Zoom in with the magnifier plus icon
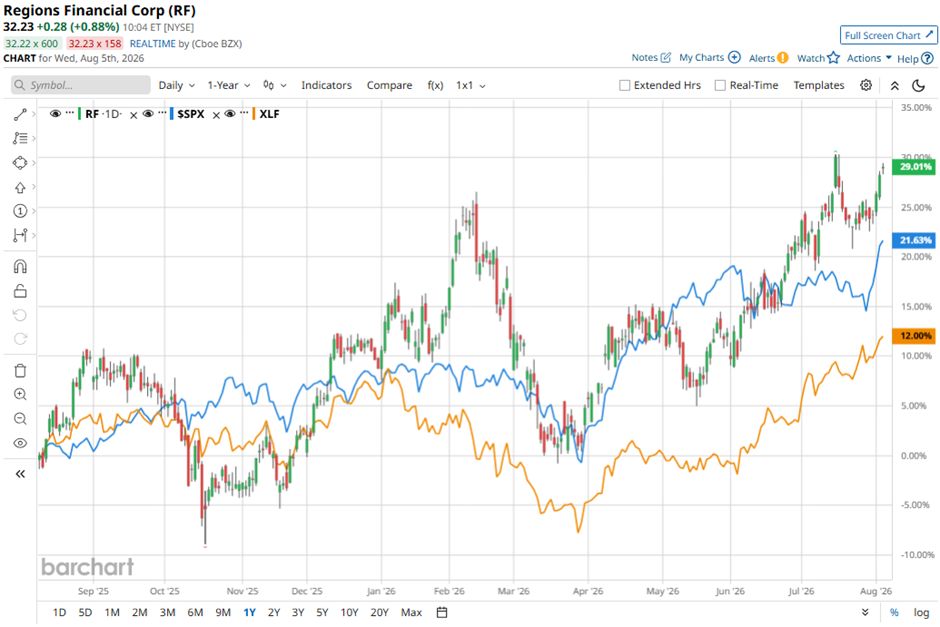Viewport: 940px width, 627px height. tap(20, 394)
